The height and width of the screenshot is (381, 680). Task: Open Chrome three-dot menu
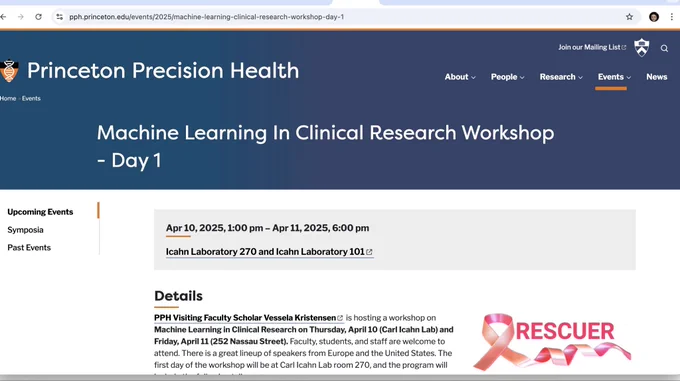pos(672,17)
